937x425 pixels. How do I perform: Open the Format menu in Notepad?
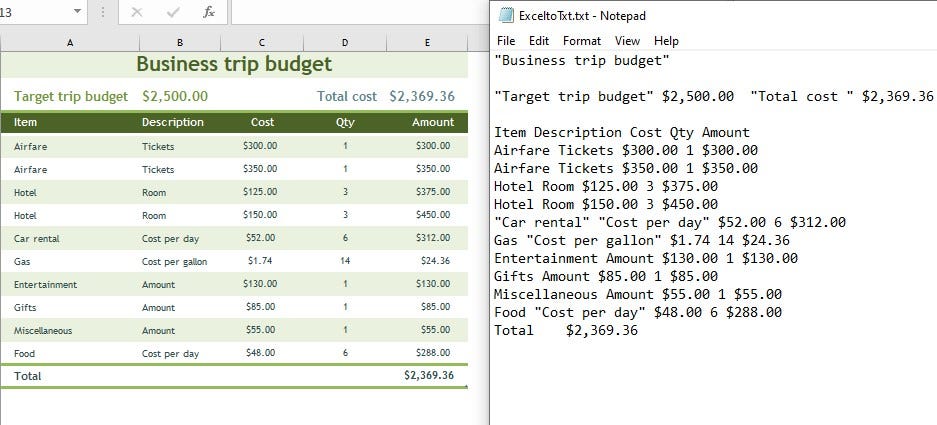point(581,41)
